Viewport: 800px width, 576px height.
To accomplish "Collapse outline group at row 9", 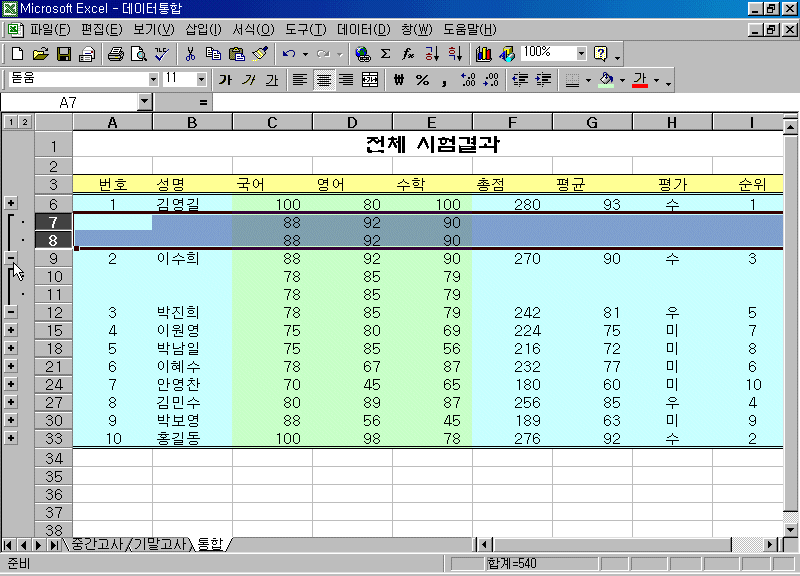I will tap(11, 258).
